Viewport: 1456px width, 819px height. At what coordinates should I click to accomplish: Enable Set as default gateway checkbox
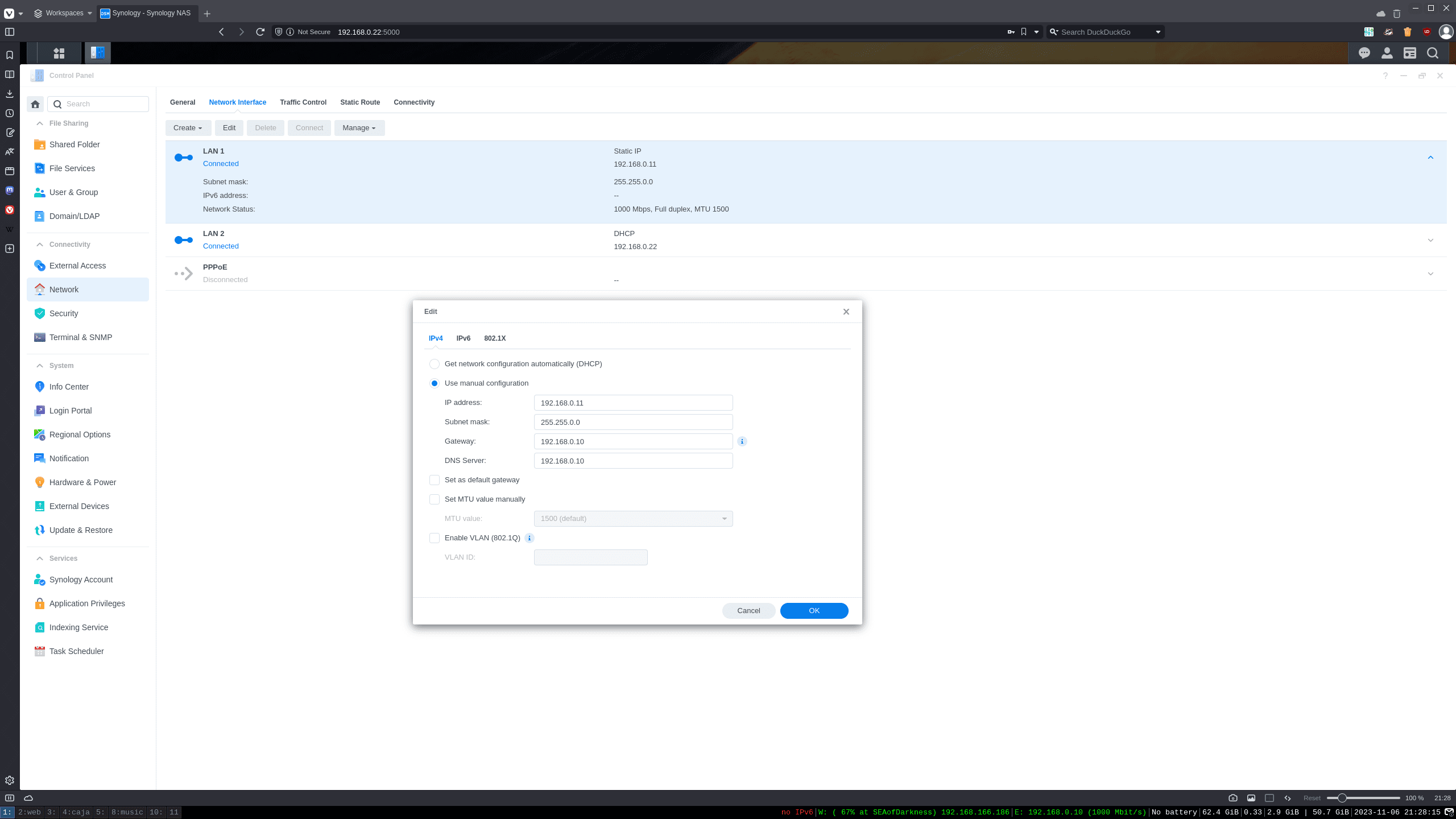coord(435,480)
